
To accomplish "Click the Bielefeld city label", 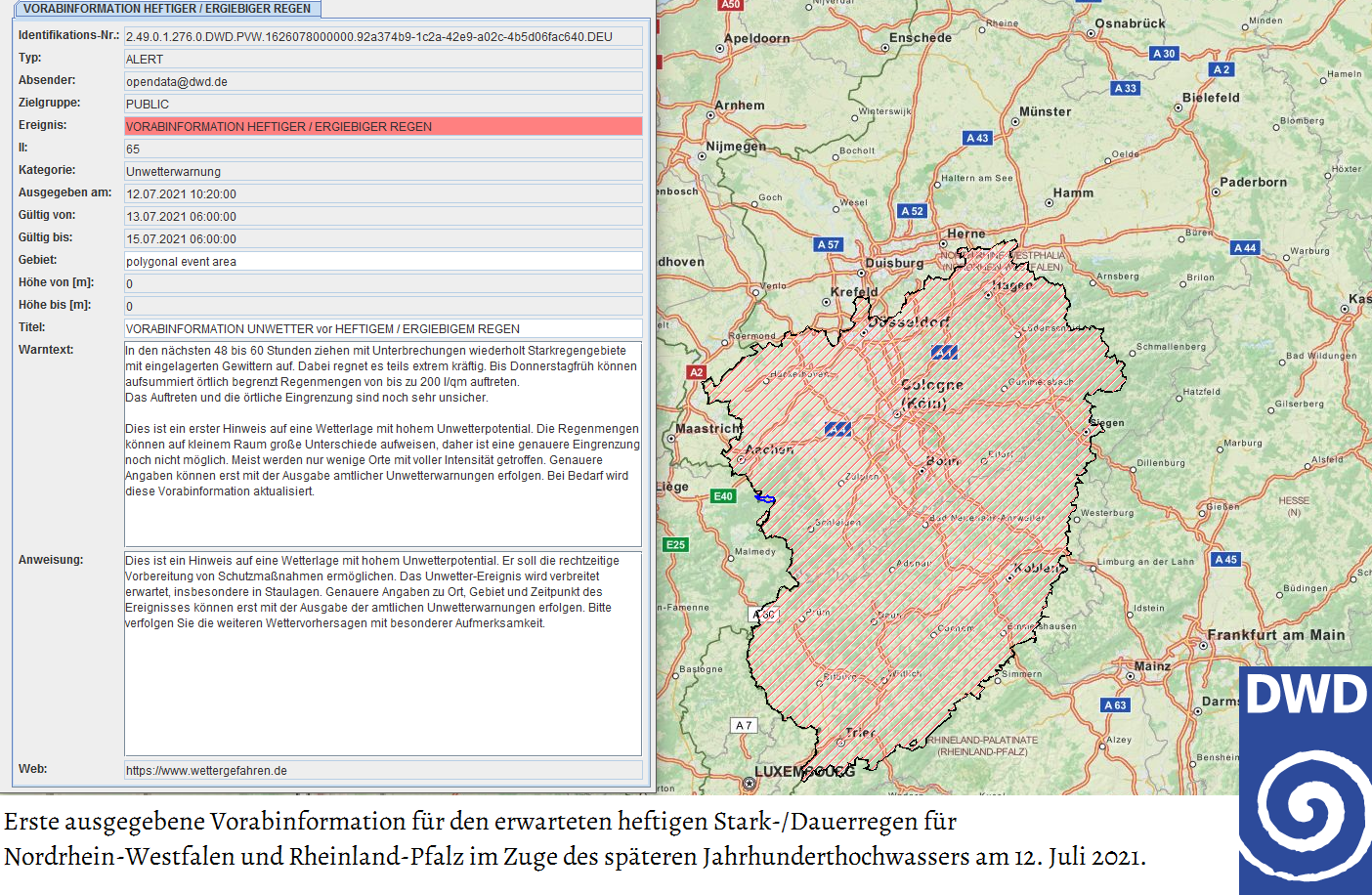I will point(1211,98).
